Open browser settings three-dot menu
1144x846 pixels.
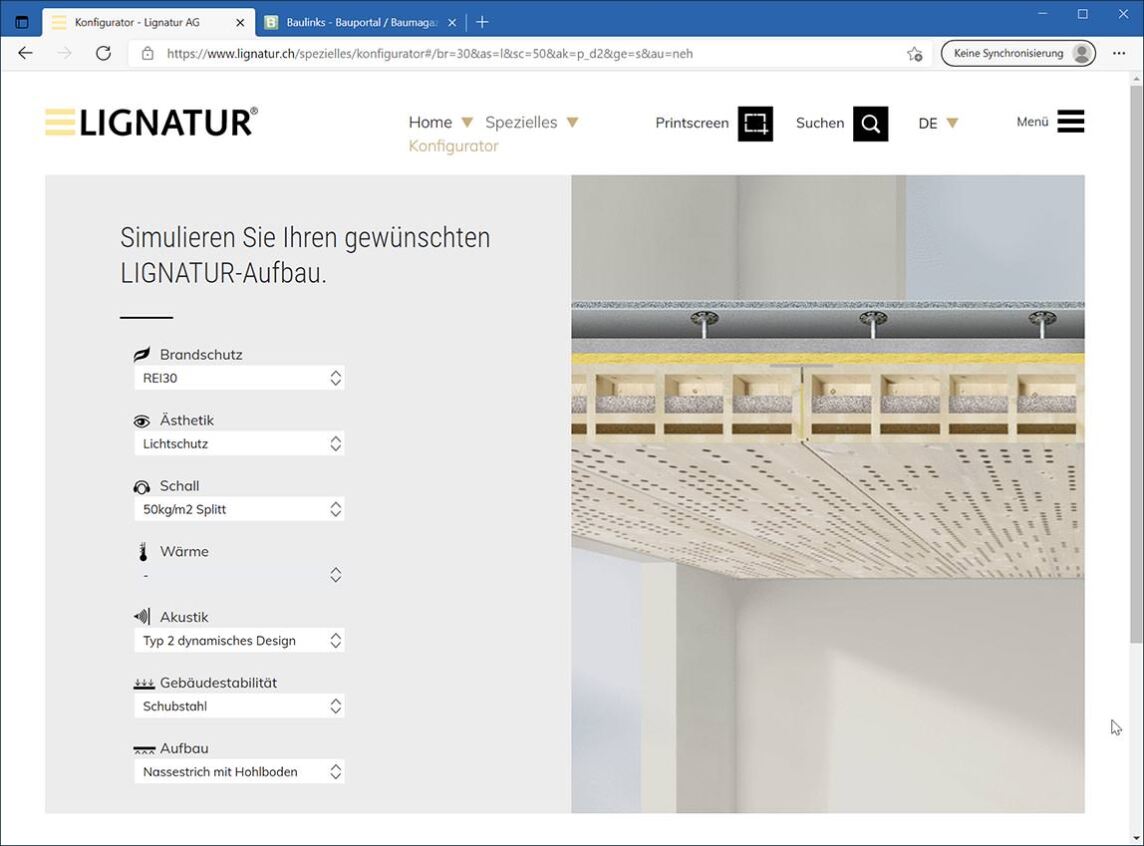tap(1119, 53)
